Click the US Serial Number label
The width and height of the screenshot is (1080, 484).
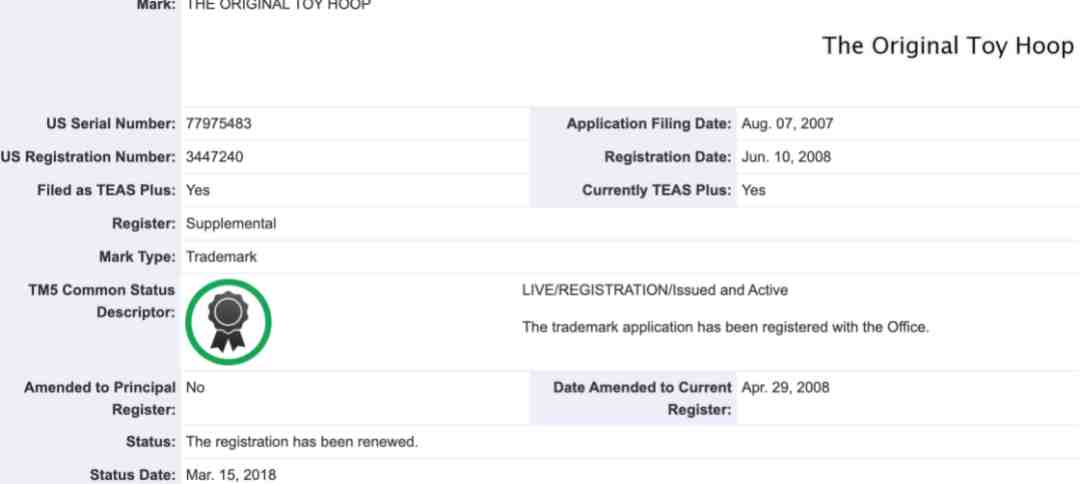(111, 124)
